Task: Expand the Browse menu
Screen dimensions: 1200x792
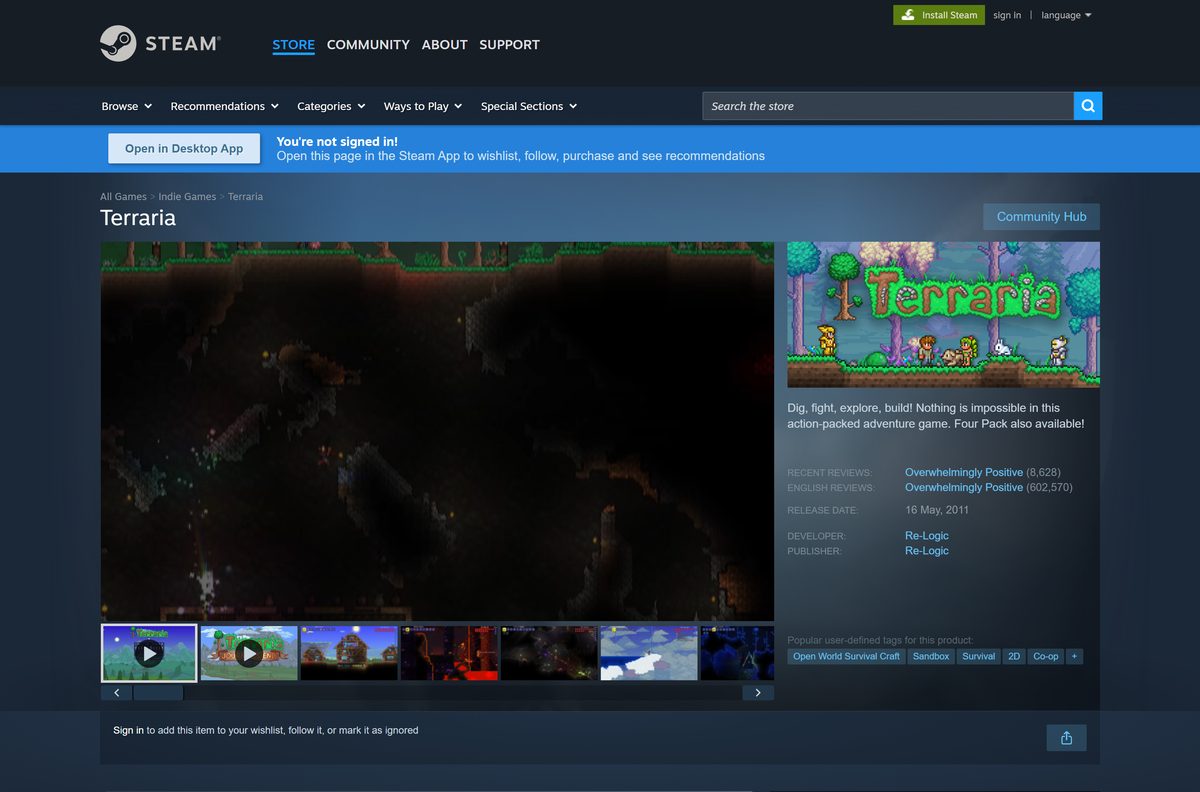Action: pos(127,106)
